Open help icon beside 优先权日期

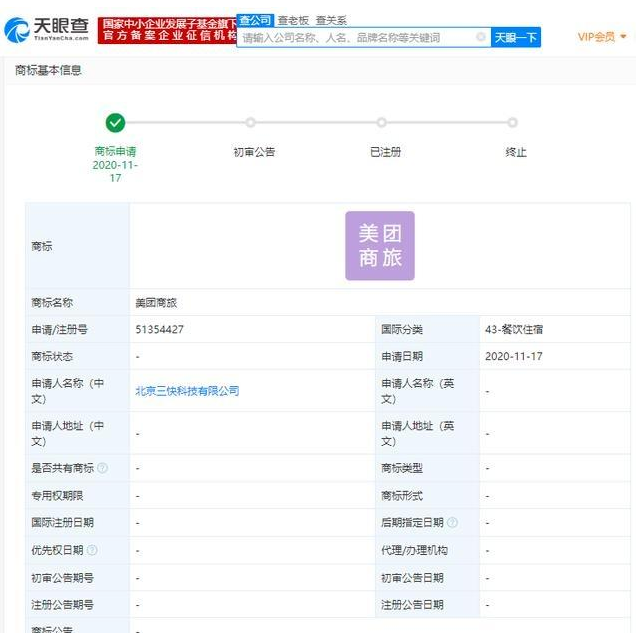pyautogui.click(x=92, y=550)
